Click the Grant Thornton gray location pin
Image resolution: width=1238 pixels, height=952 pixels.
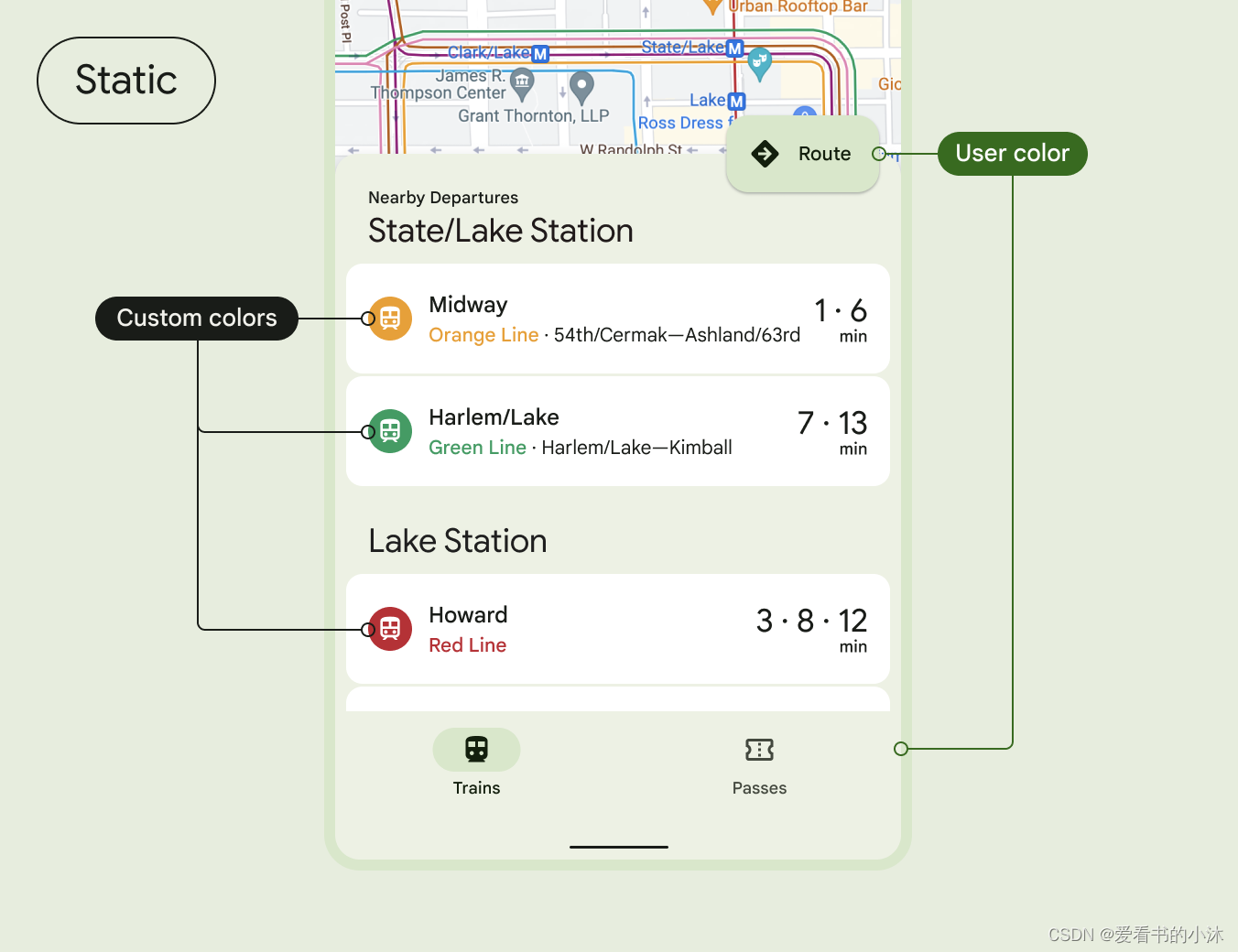point(581,88)
